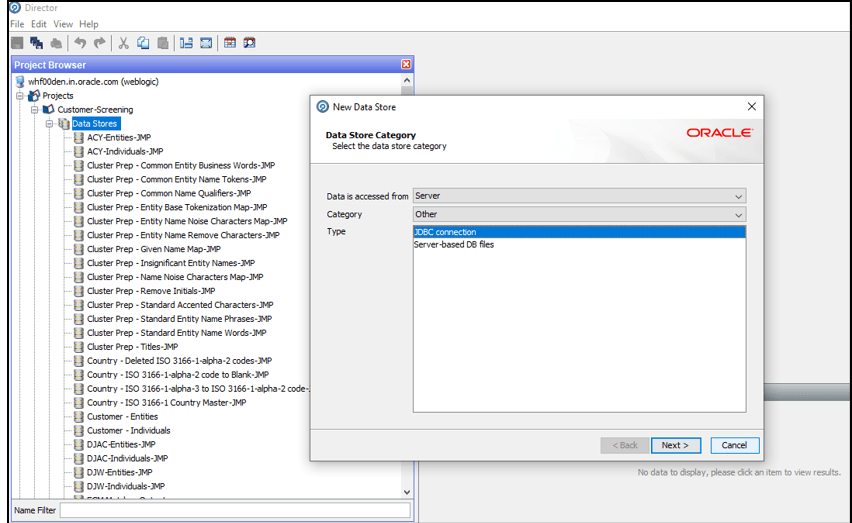Close the Project Browser panel
This screenshot has width=852, height=523.
[406, 64]
